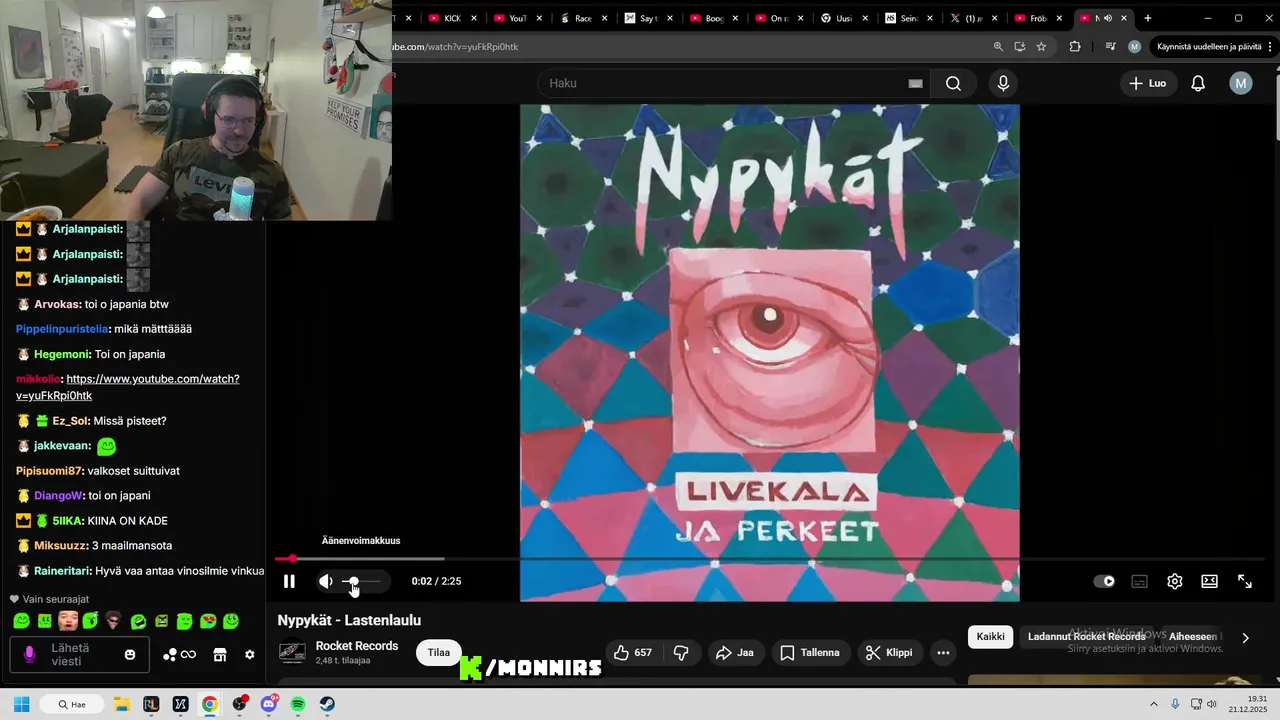
Task: Open Steam from the taskbar
Action: (x=327, y=704)
